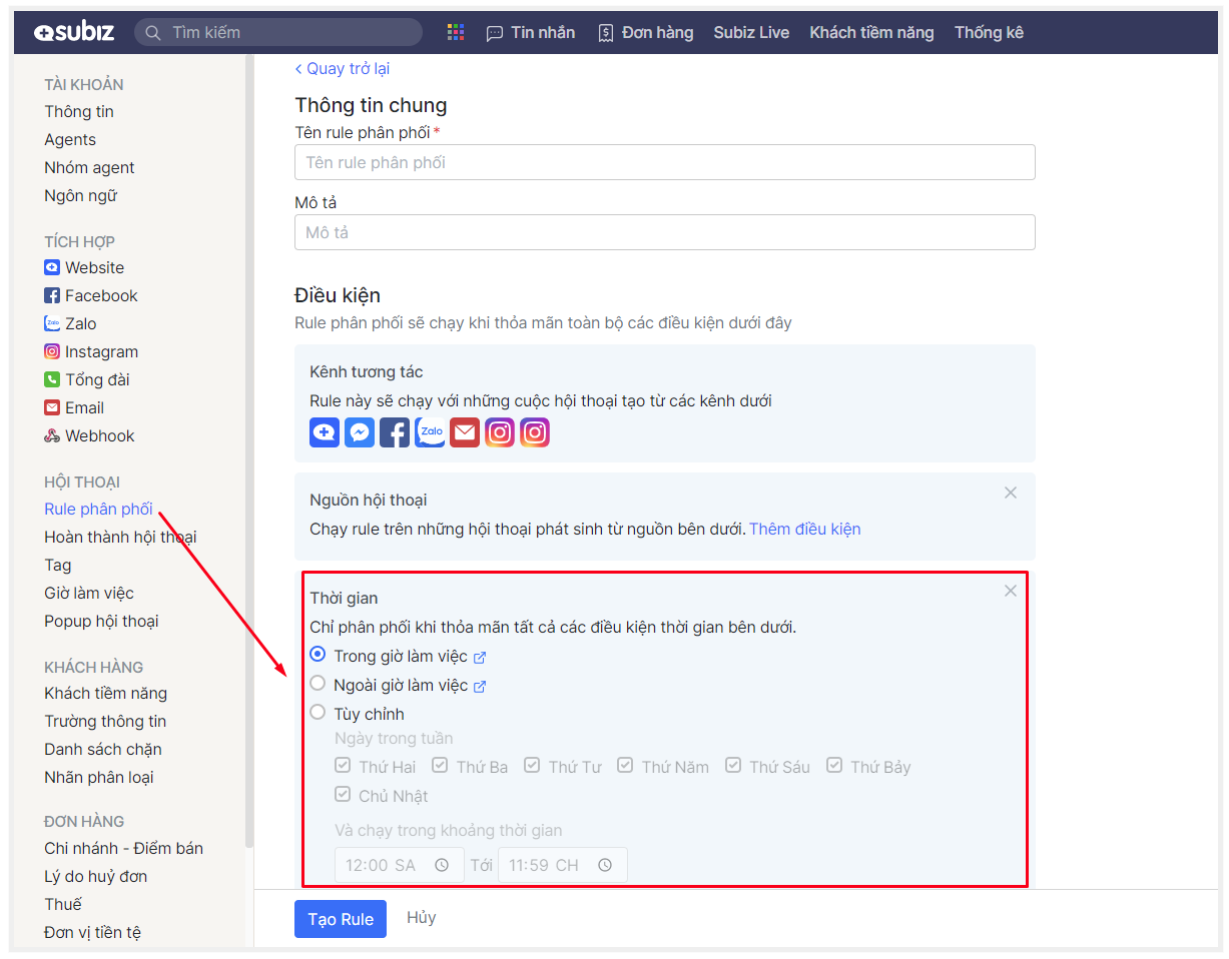Select the Zalo channel icon
1229x959 pixels.
point(430,432)
